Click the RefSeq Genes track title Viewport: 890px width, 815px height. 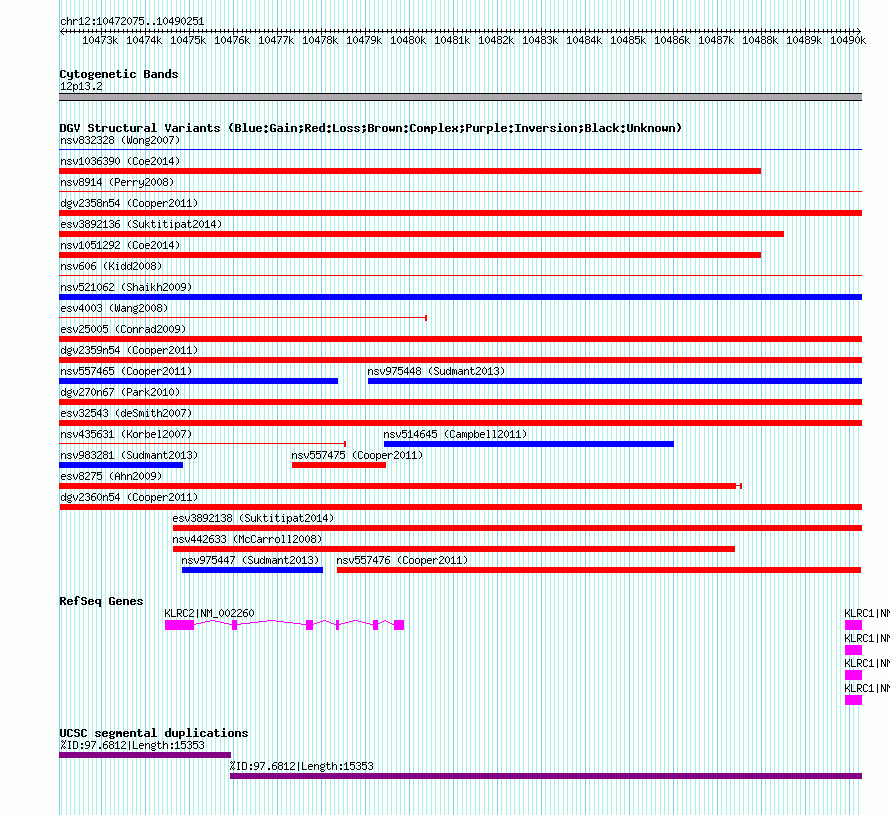point(101,601)
